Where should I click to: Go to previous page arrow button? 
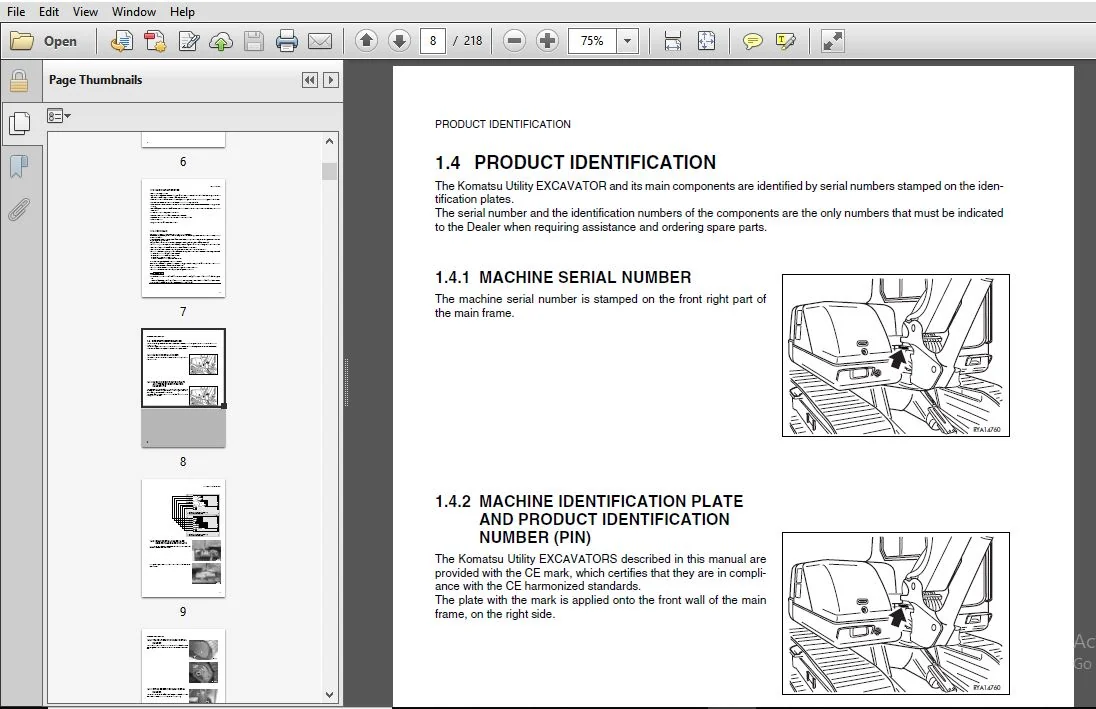(366, 41)
